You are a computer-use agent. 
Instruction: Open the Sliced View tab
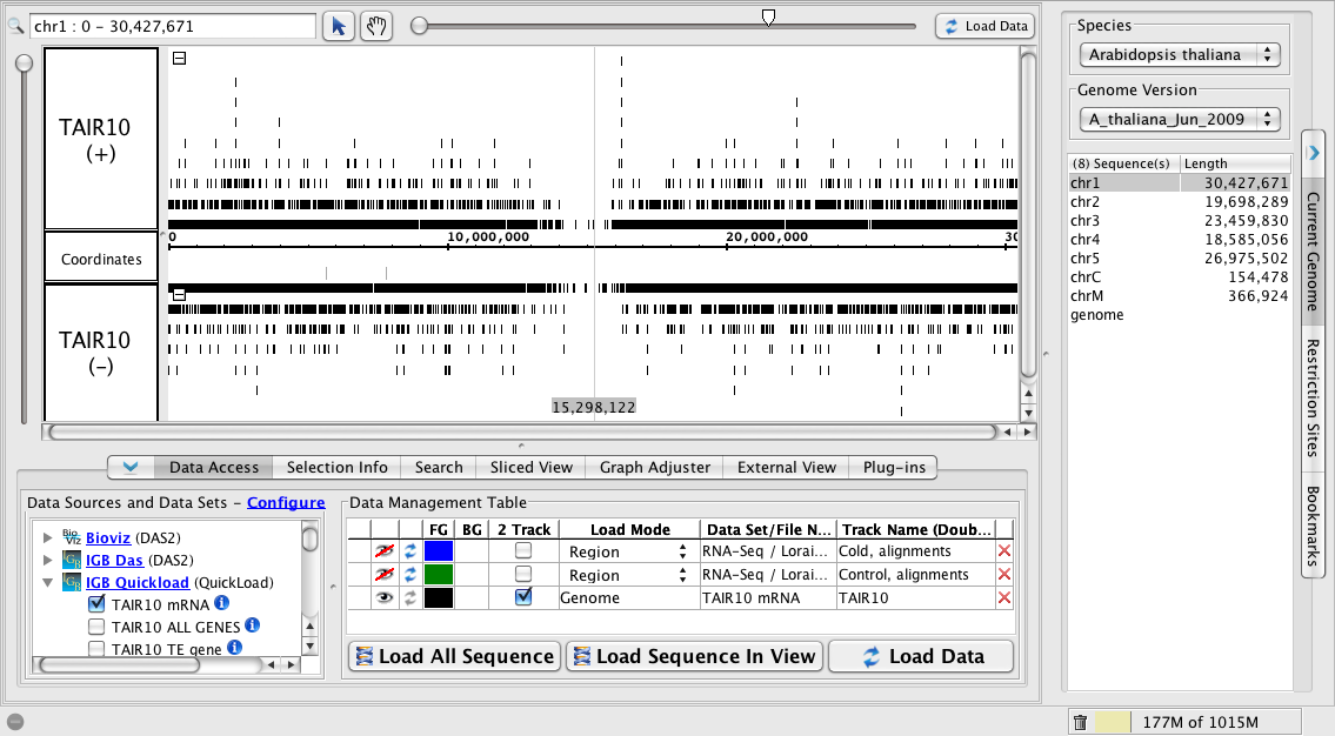[x=531, y=467]
